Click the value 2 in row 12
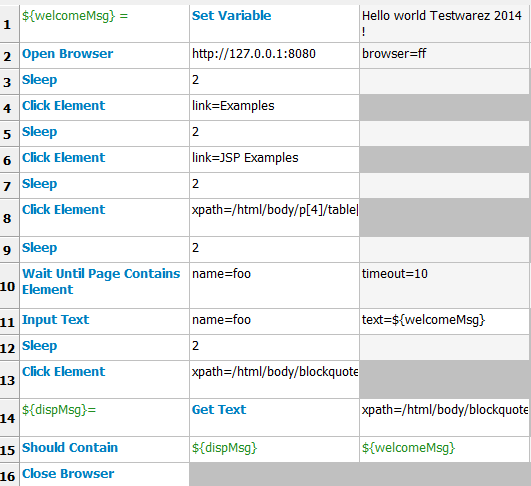 tap(274, 347)
